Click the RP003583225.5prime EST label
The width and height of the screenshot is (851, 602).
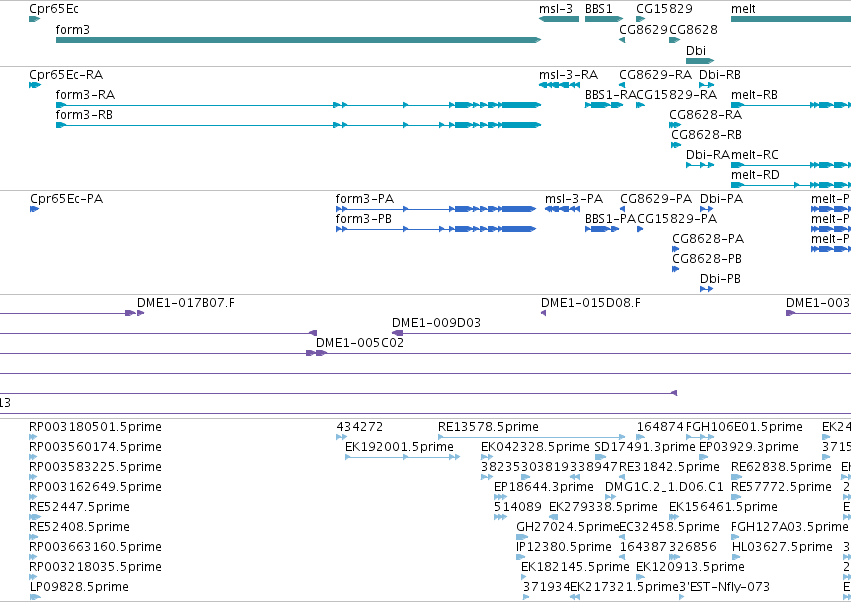pyautogui.click(x=95, y=467)
